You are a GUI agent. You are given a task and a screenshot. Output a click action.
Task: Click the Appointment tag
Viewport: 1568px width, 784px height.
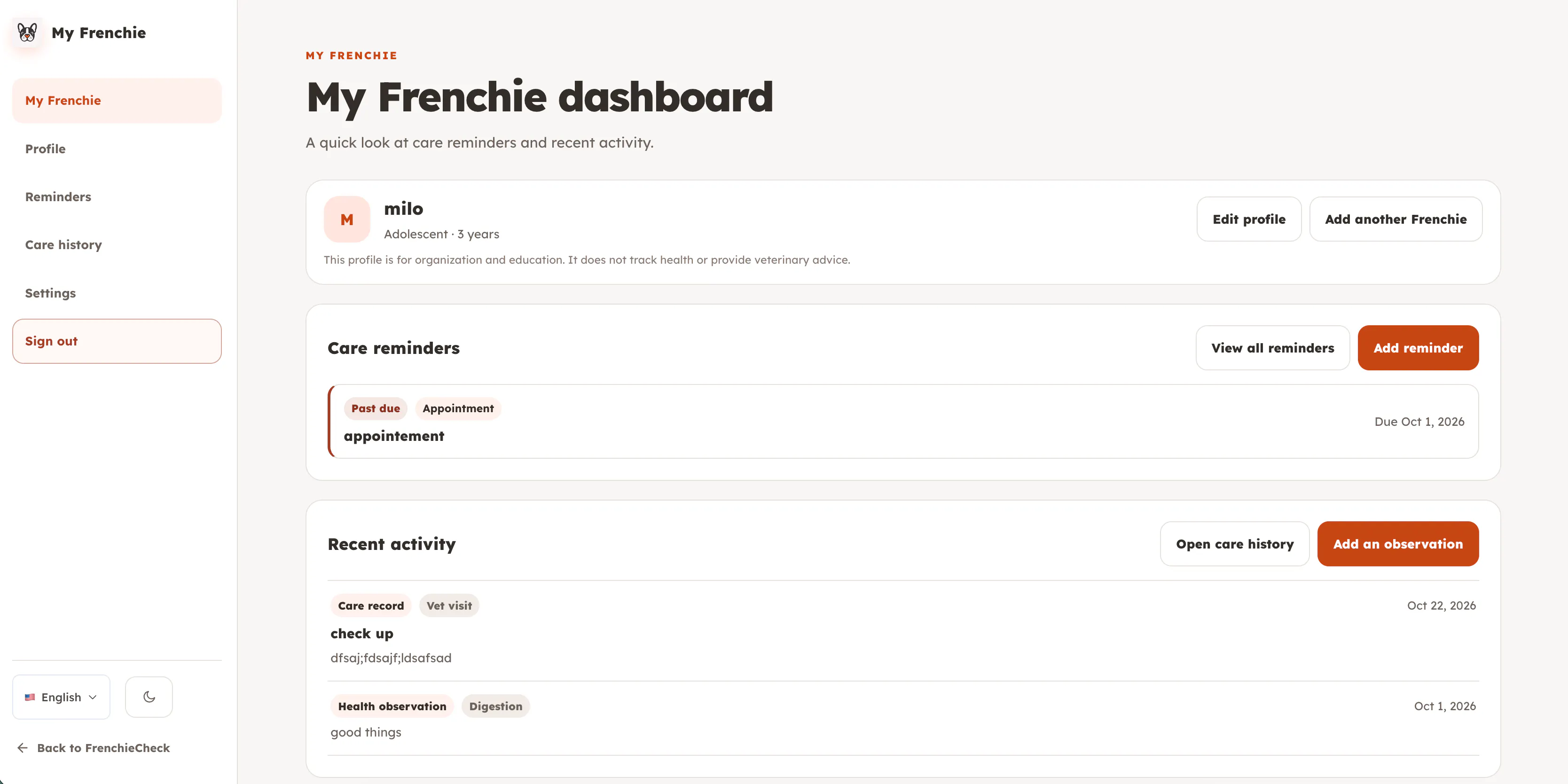pos(458,409)
